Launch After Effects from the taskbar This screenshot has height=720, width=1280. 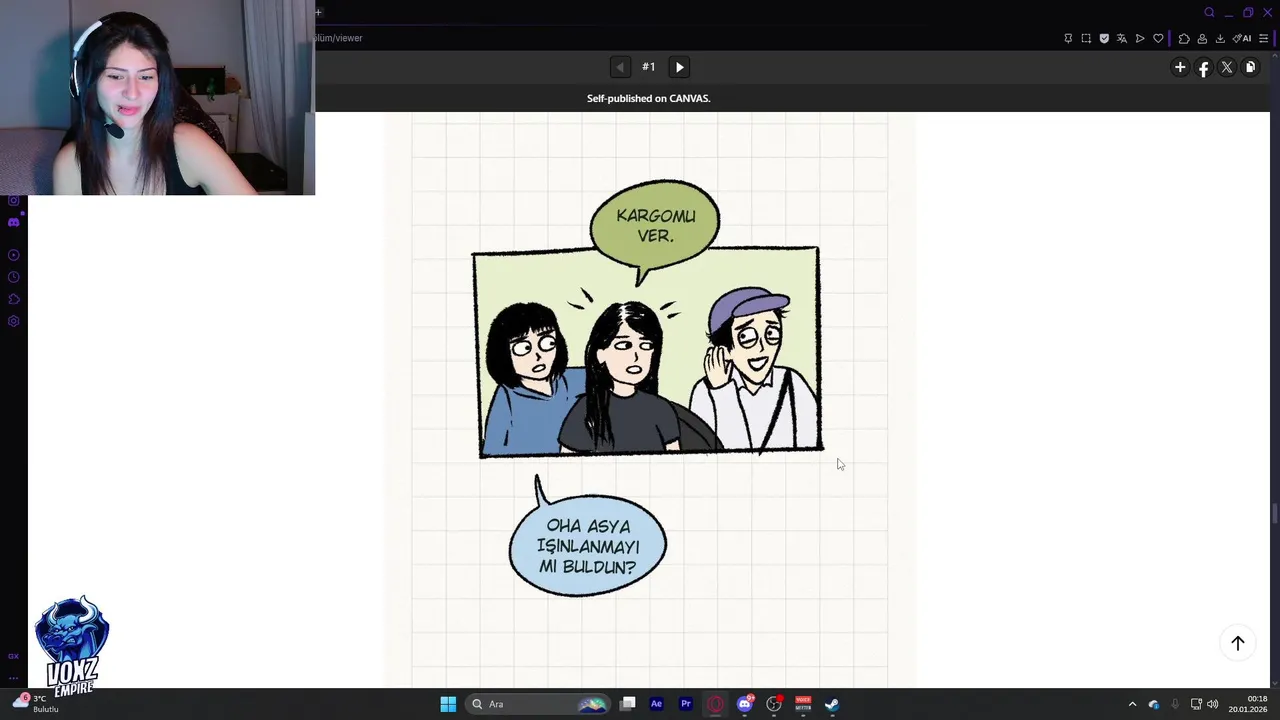point(656,704)
